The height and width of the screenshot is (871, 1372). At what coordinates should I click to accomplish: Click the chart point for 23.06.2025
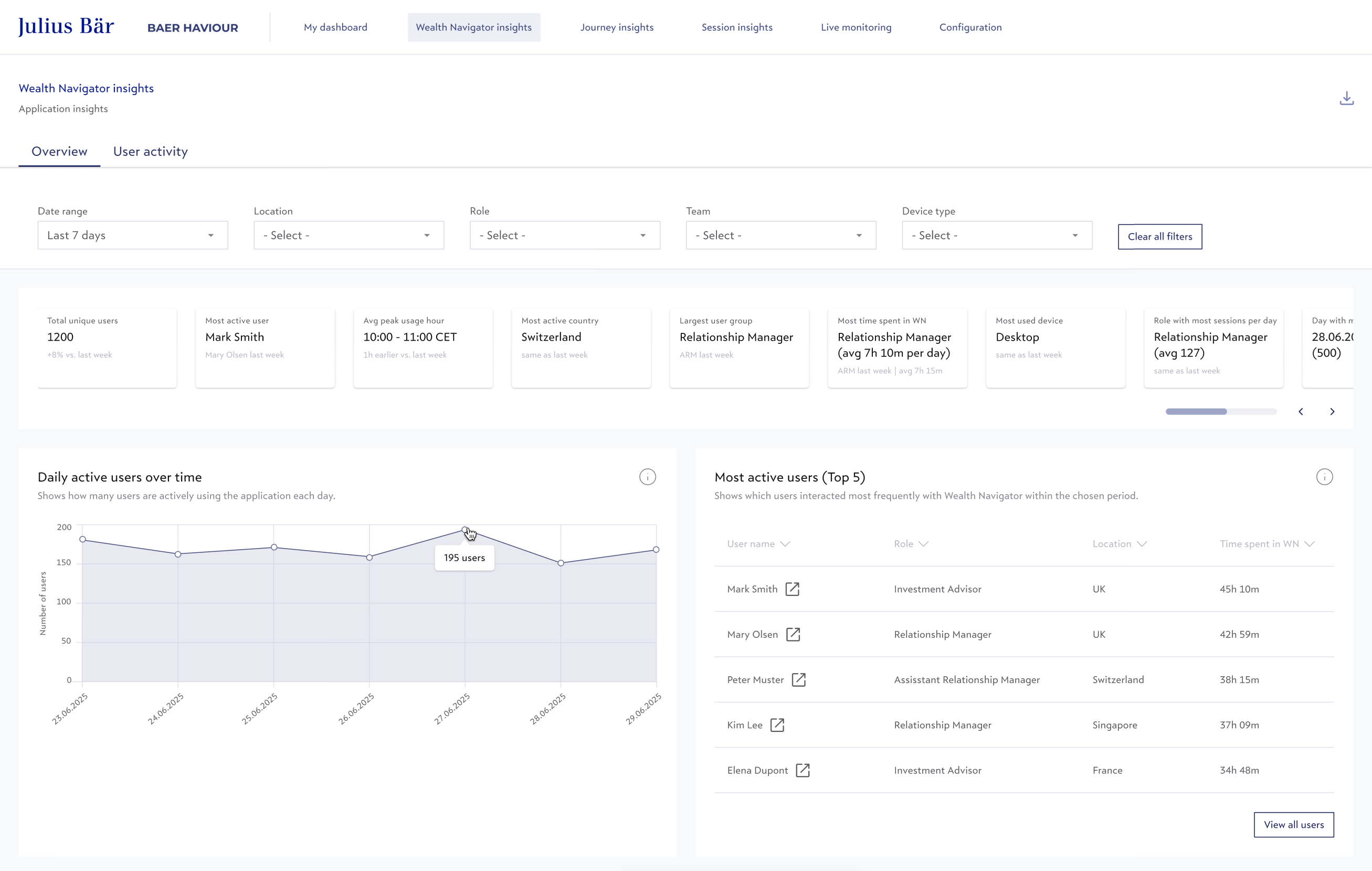(82, 539)
